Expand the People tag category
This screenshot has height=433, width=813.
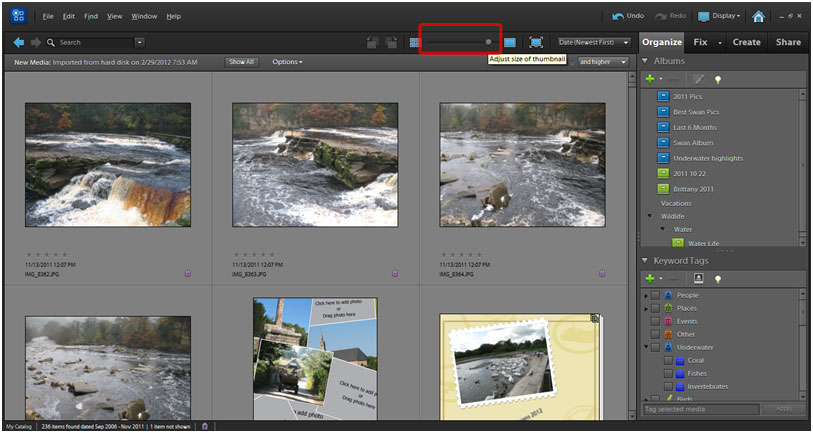(646, 296)
